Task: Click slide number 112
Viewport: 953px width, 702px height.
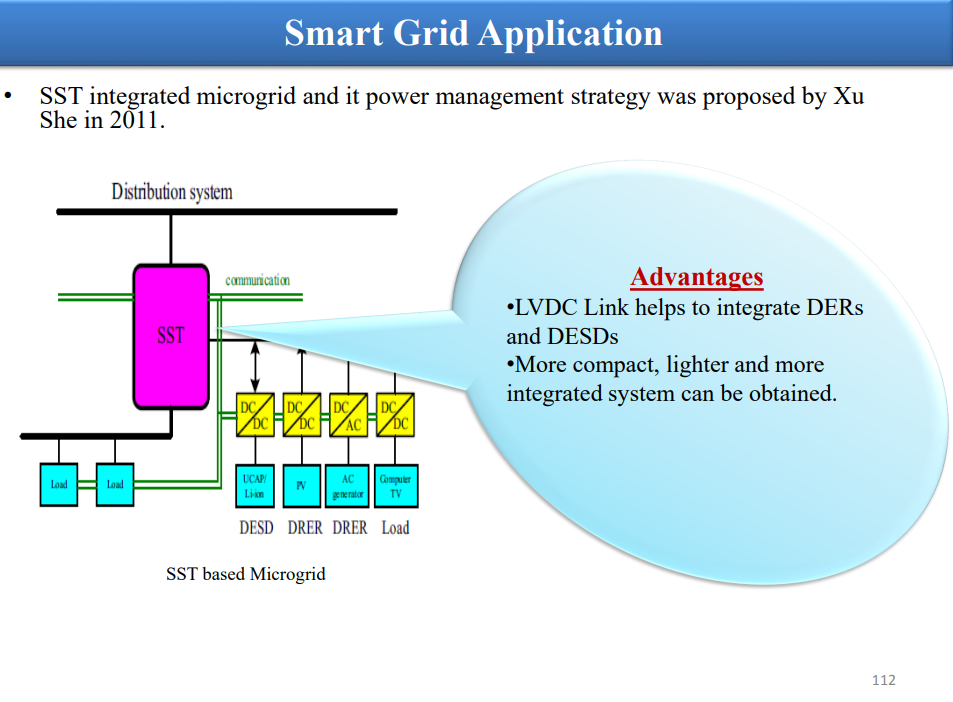Action: pos(884,680)
